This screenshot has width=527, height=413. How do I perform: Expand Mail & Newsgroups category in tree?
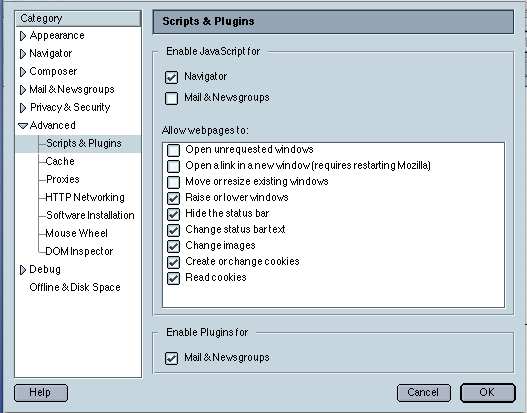click(23, 90)
